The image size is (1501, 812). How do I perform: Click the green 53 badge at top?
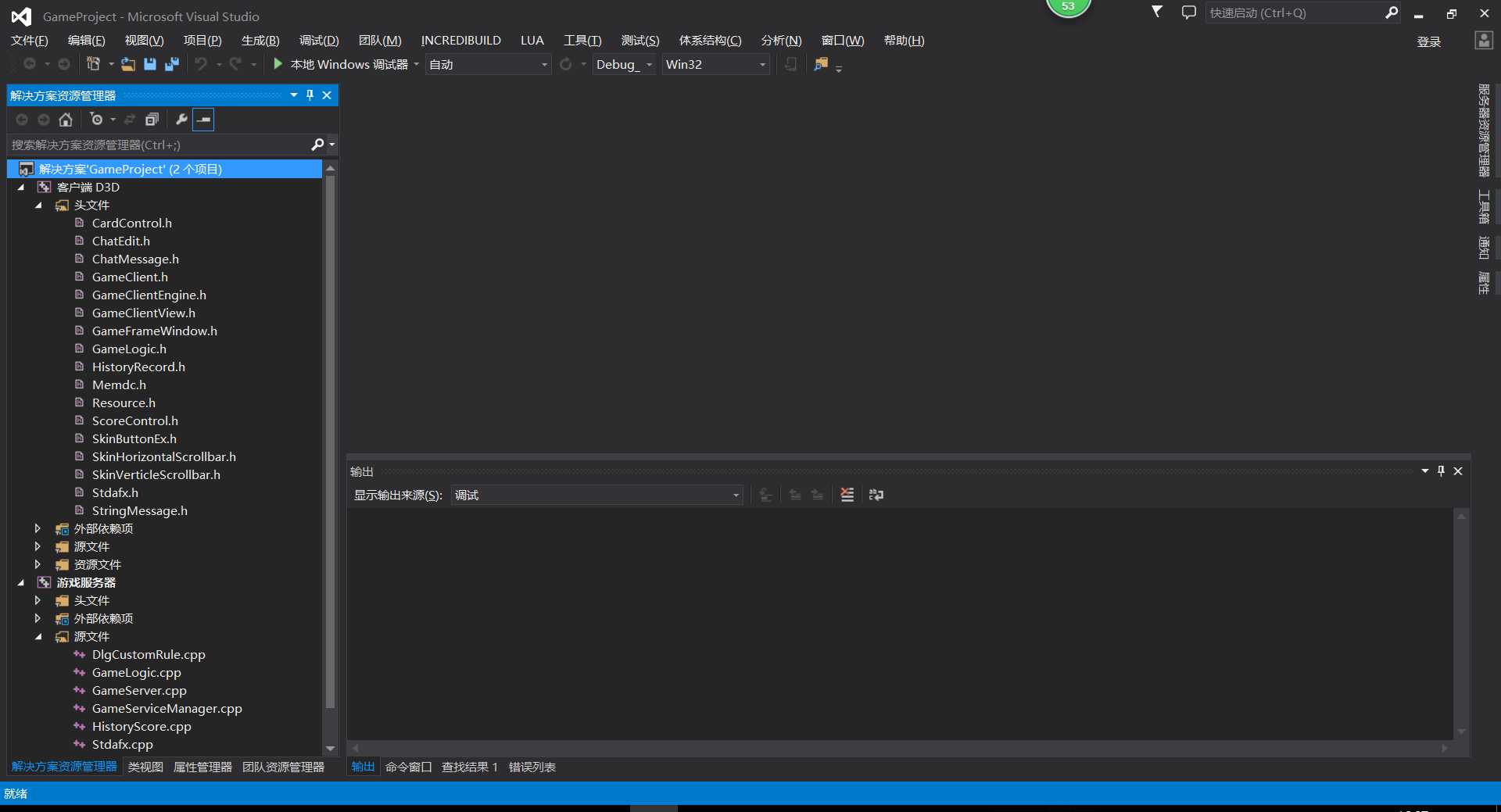(x=1068, y=6)
